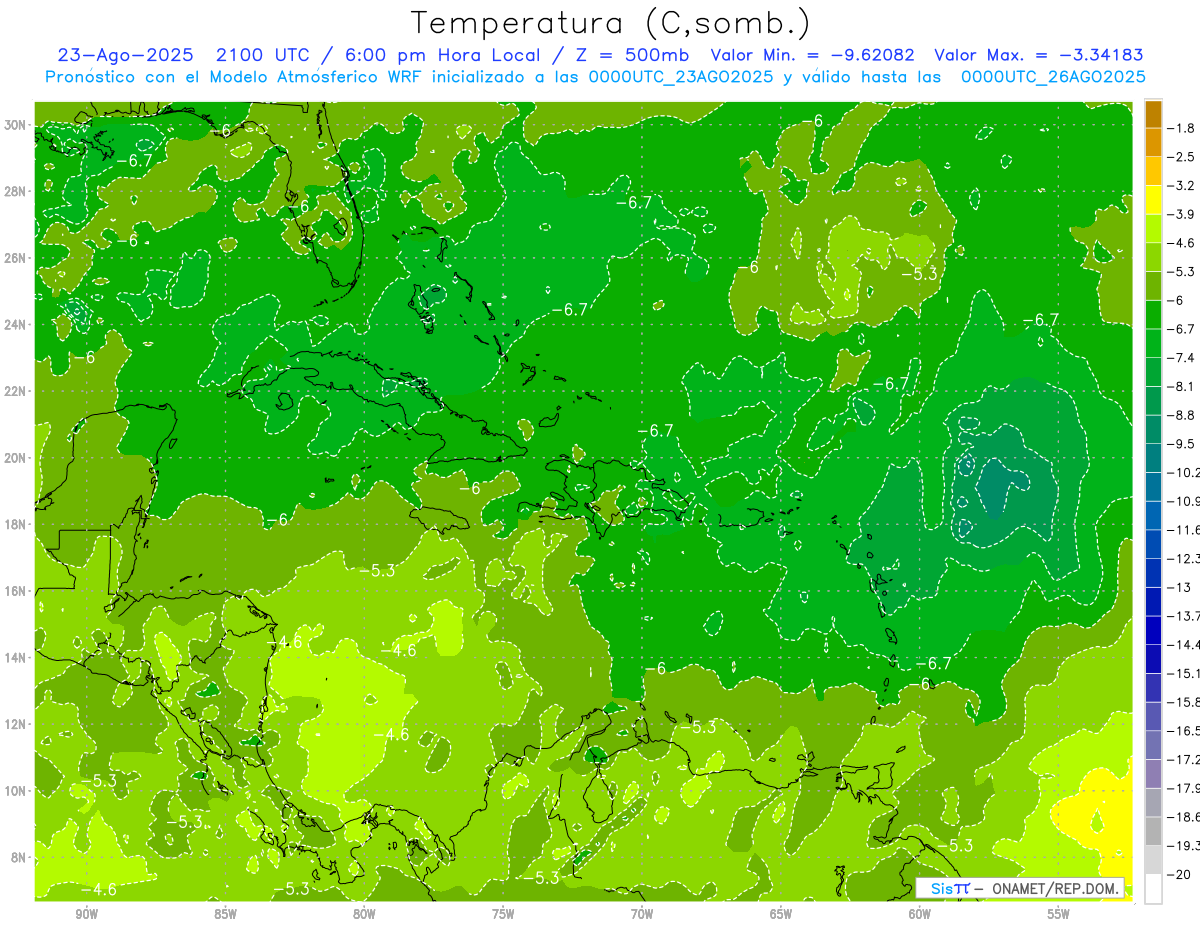Click the "55W" longitude axis label
The width and height of the screenshot is (1200, 927).
click(x=1059, y=915)
